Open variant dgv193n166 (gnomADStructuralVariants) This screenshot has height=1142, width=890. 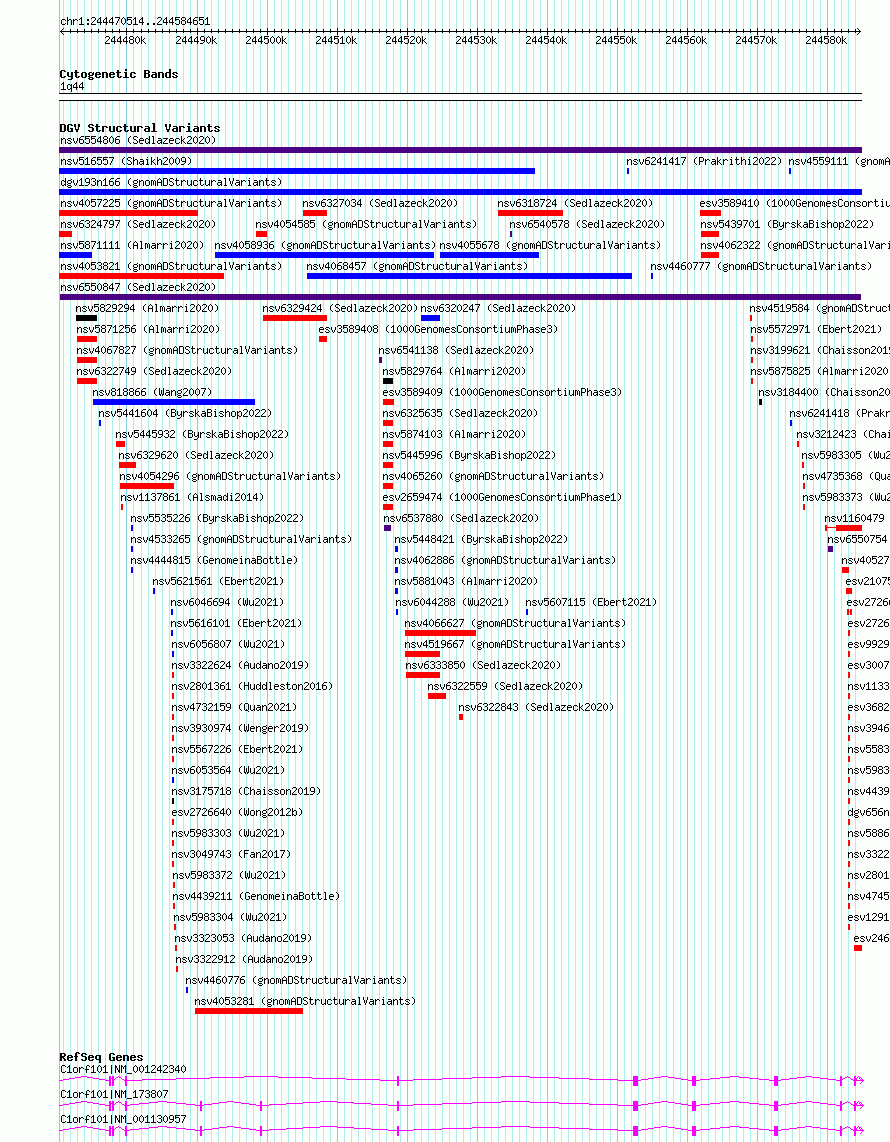point(170,182)
